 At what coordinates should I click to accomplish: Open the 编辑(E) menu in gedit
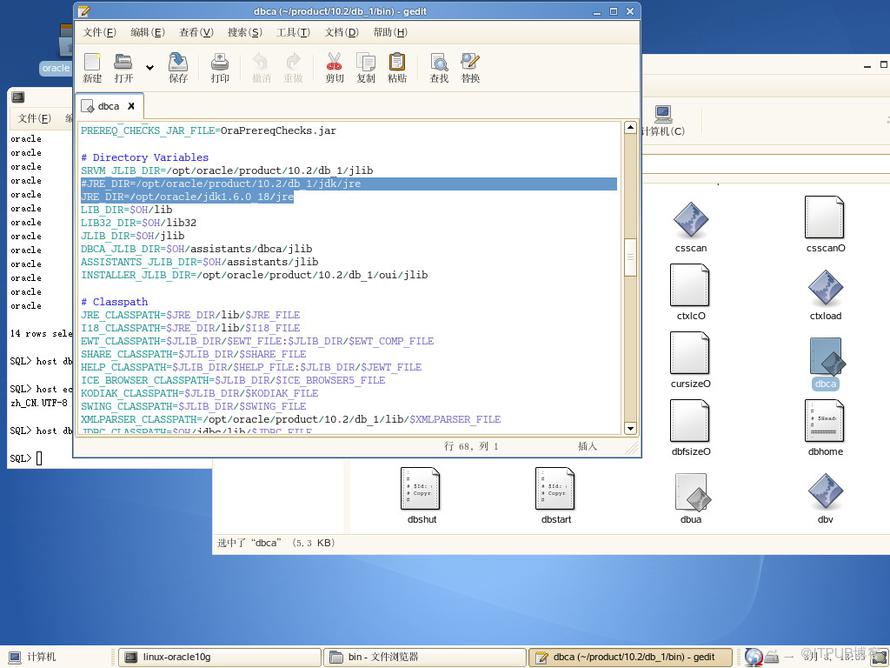(x=148, y=32)
